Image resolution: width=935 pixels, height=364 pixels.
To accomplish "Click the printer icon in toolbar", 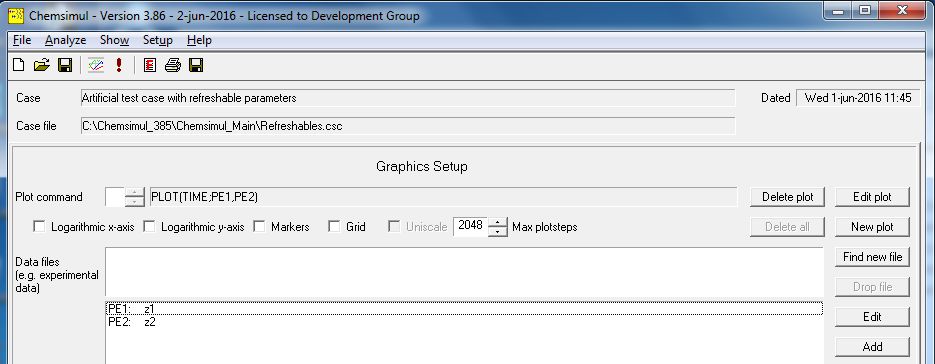I will [x=172, y=65].
